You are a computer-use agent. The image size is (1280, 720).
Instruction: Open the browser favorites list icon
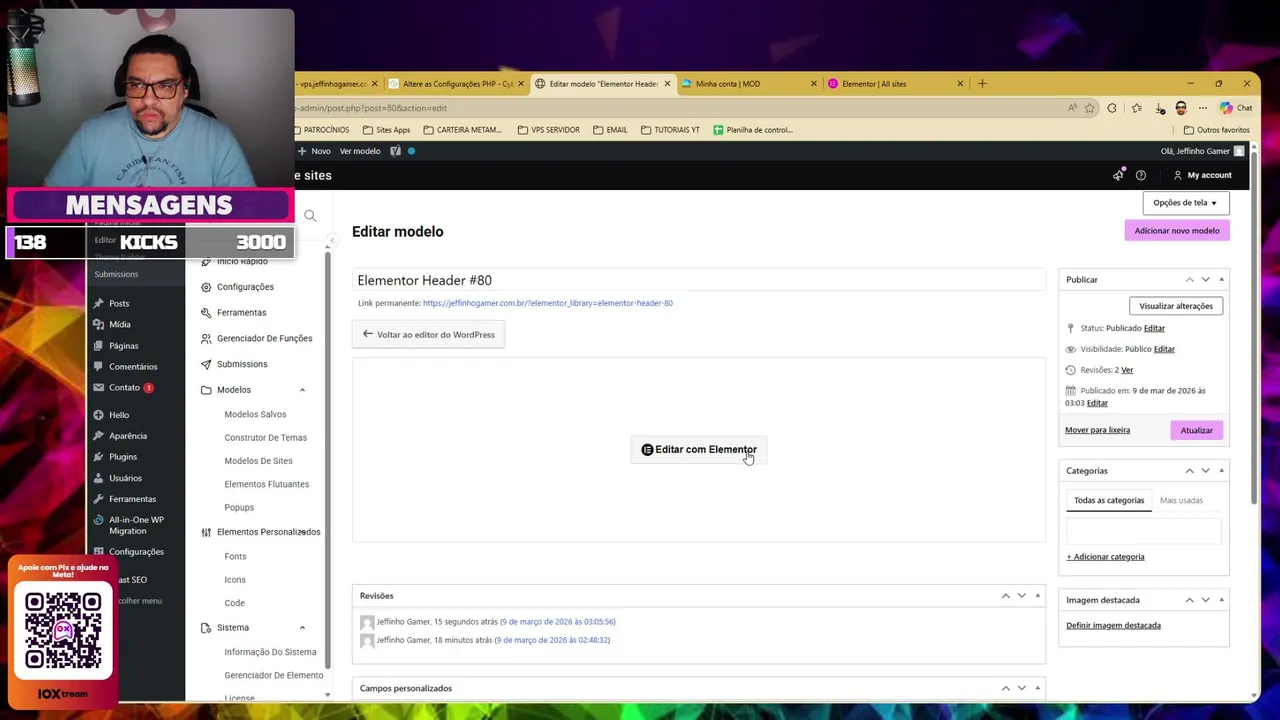1136,108
